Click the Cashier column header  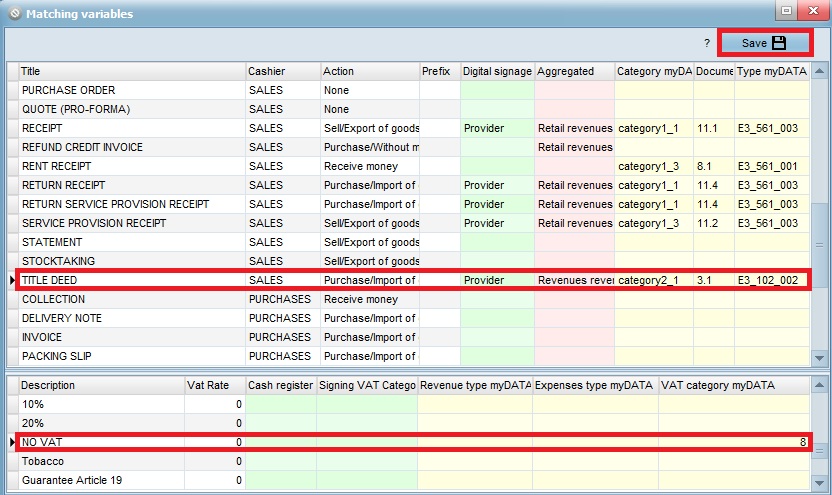pyautogui.click(x=282, y=71)
